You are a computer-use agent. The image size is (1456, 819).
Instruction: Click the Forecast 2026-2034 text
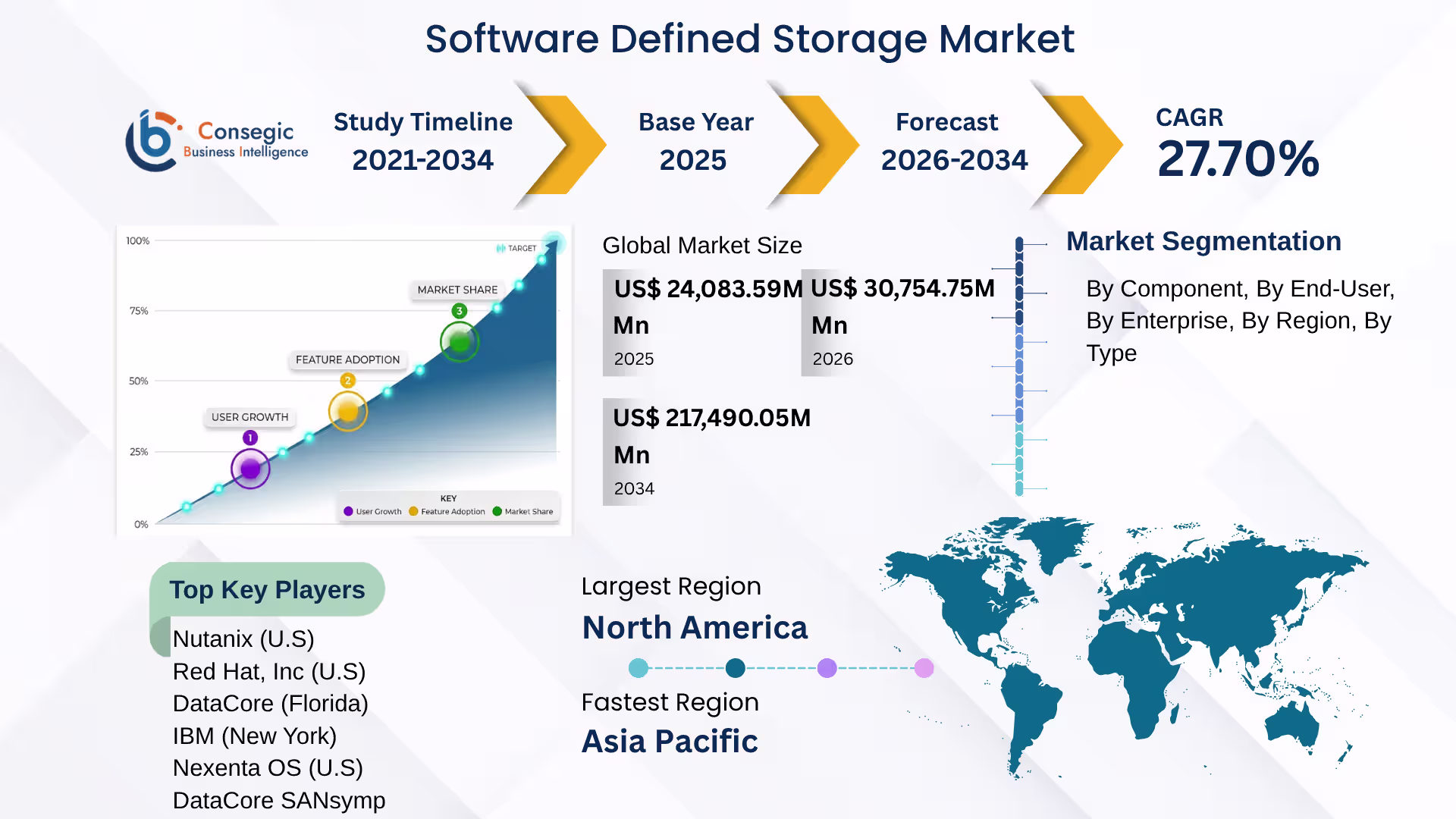click(954, 141)
